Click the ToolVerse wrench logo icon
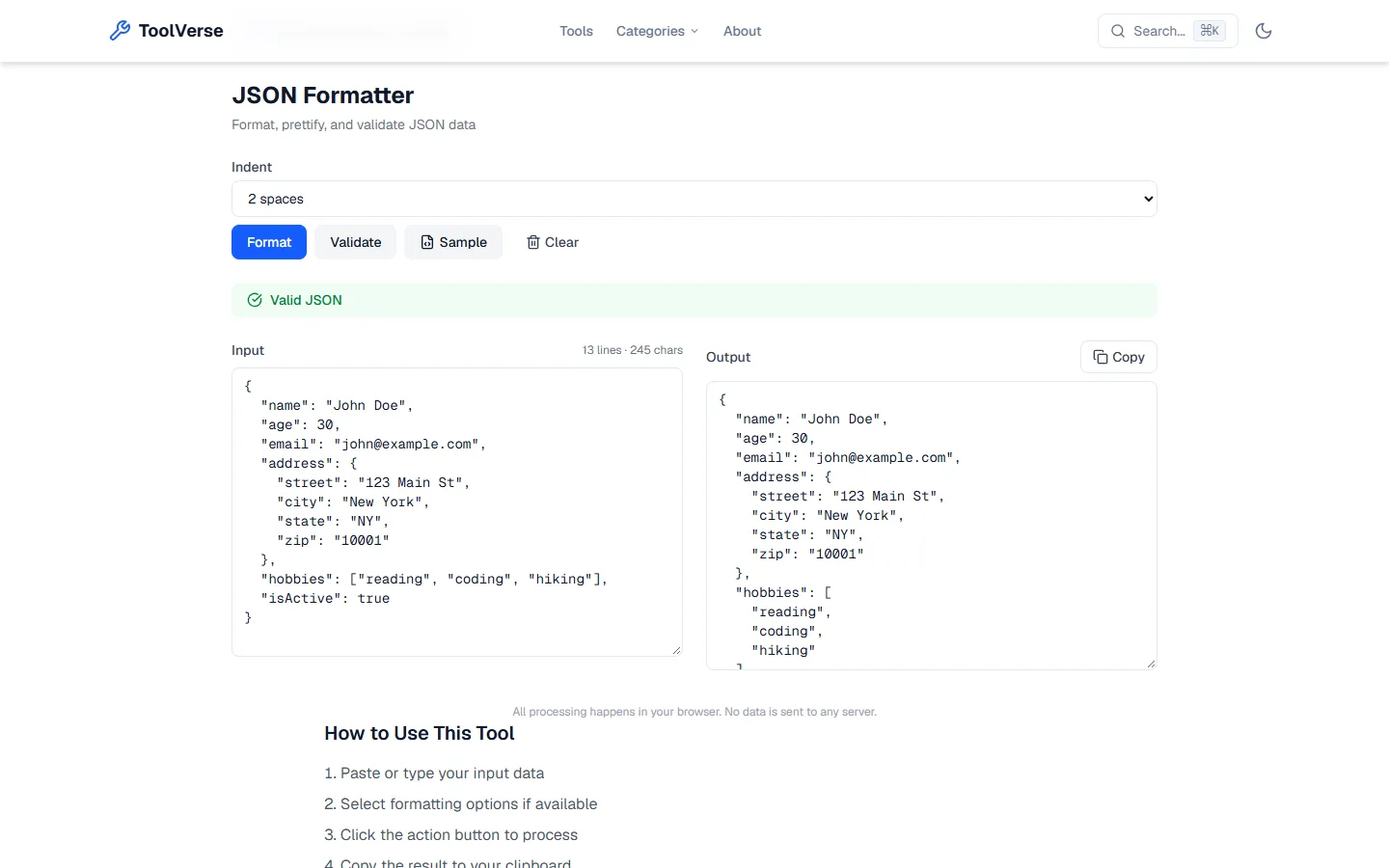The width and height of the screenshot is (1389, 868). click(120, 31)
